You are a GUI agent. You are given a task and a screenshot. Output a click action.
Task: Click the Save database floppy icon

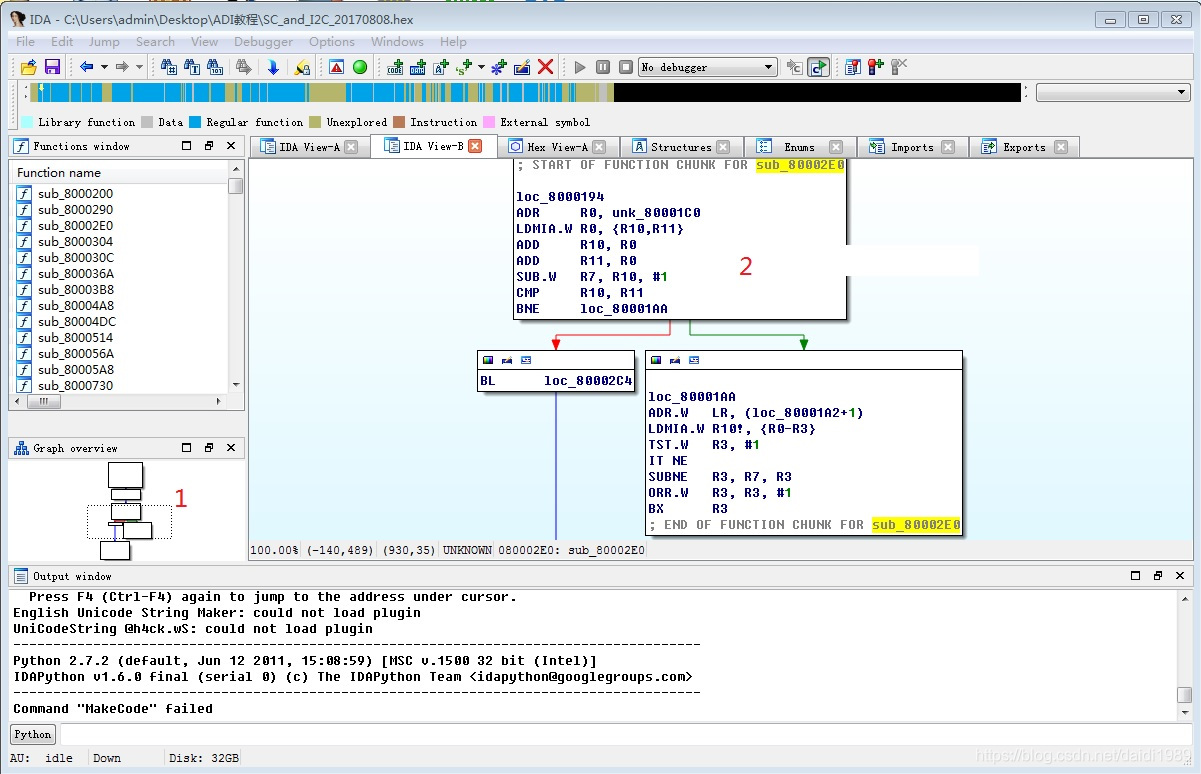52,67
